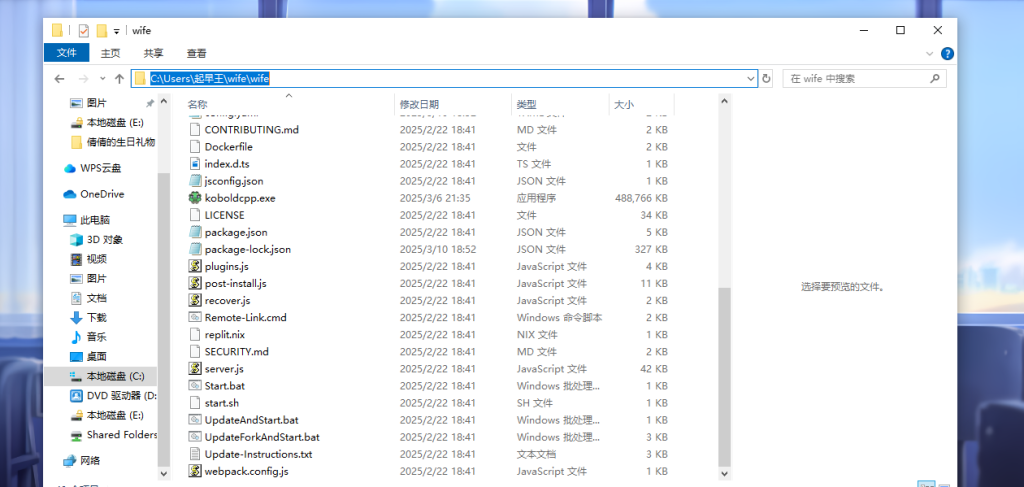
Task: Click the OneDrive cloud icon in sidebar
Action: click(x=70, y=194)
